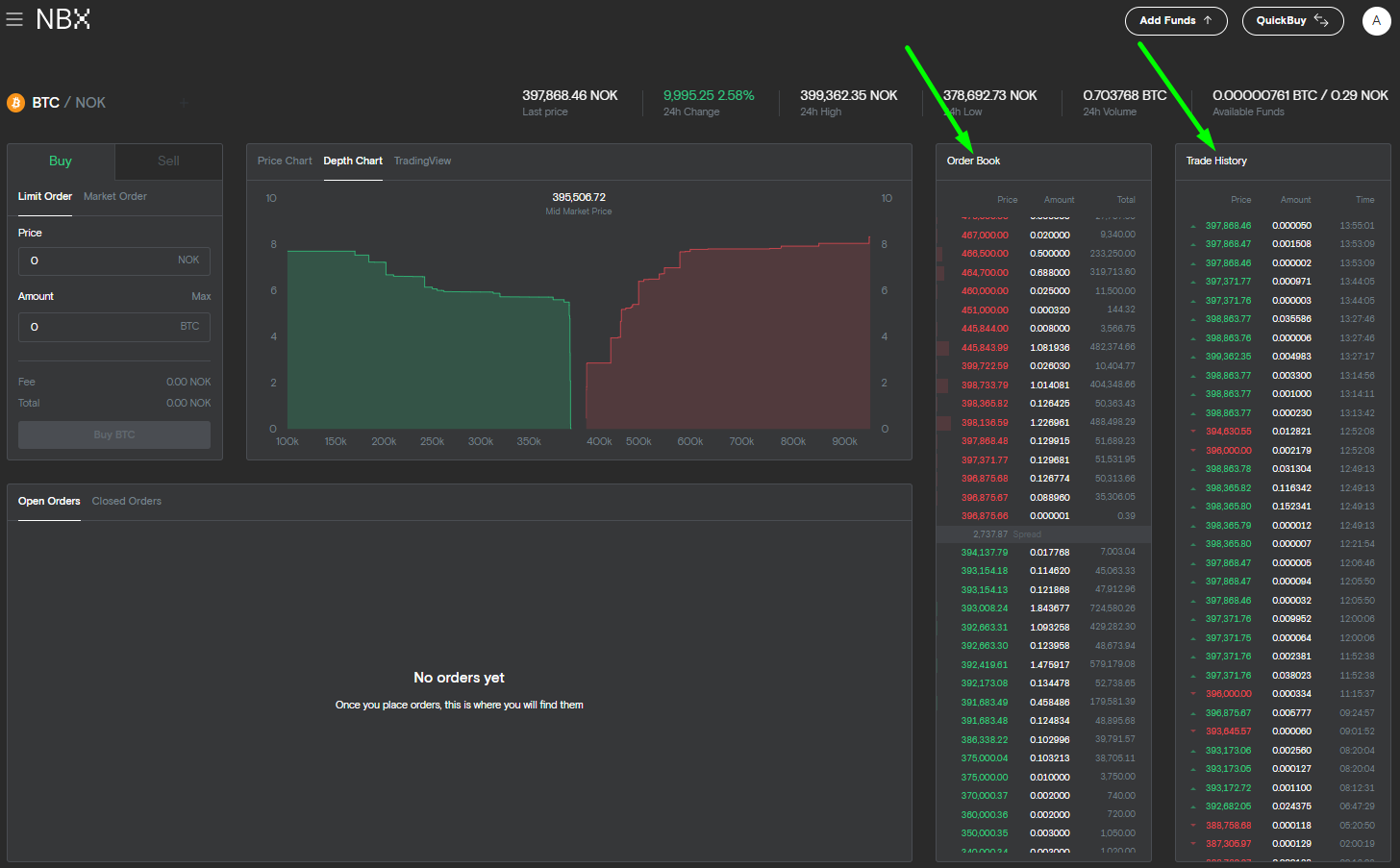
Task: Open the hamburger navigation menu
Action: [x=14, y=19]
